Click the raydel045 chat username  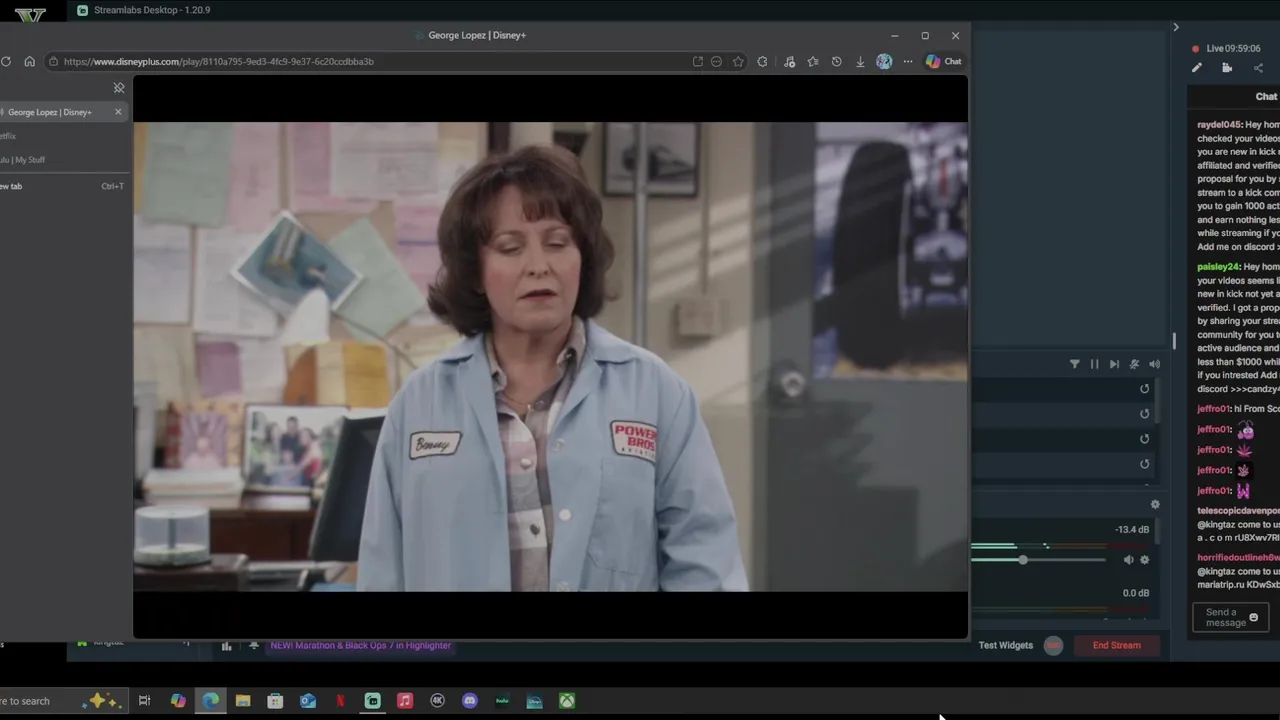point(1219,125)
